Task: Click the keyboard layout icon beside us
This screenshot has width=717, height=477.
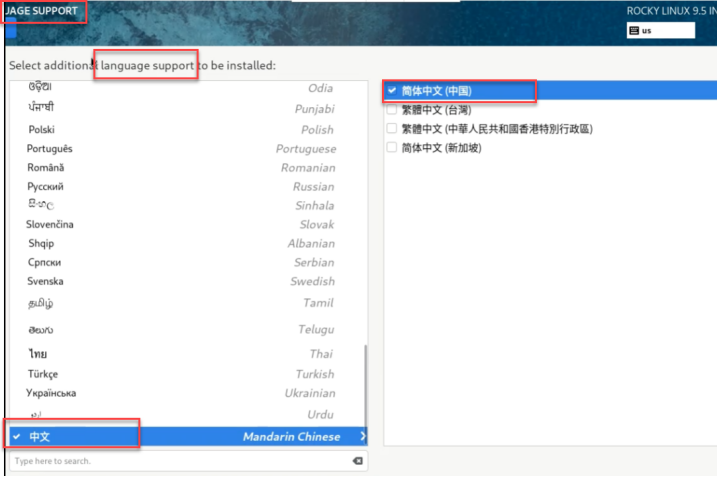Action: pyautogui.click(x=634, y=31)
